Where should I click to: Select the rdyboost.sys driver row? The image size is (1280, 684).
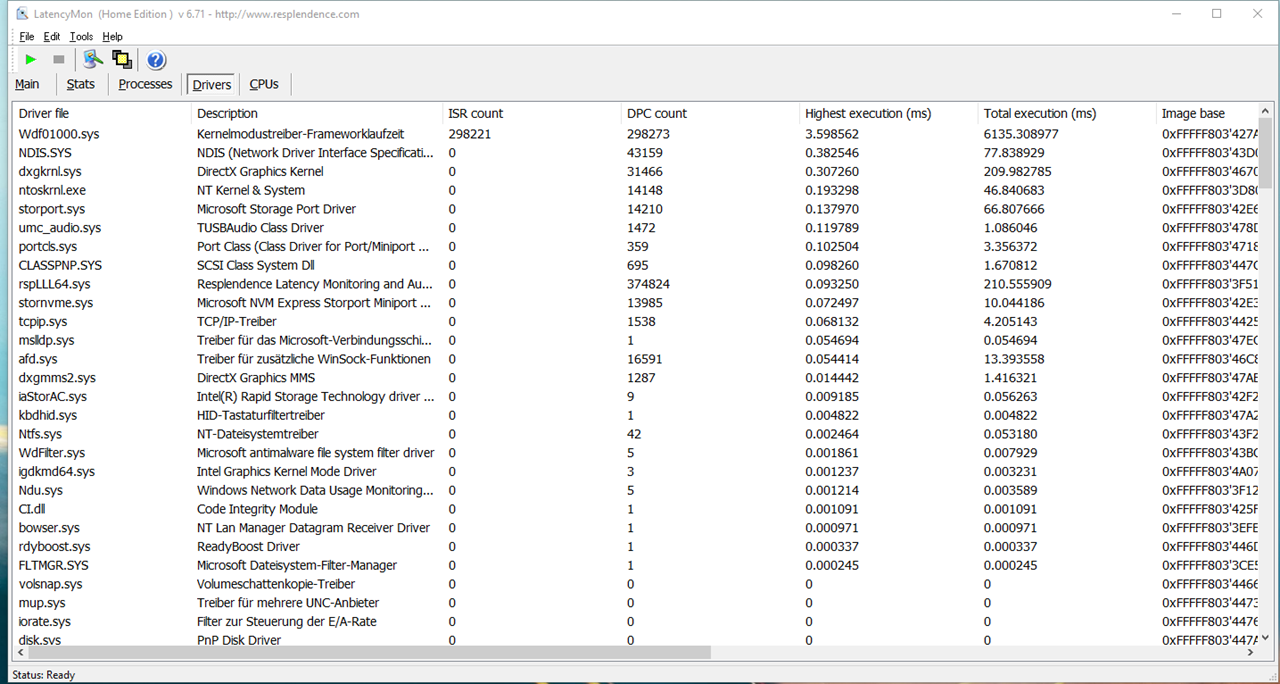(634, 546)
